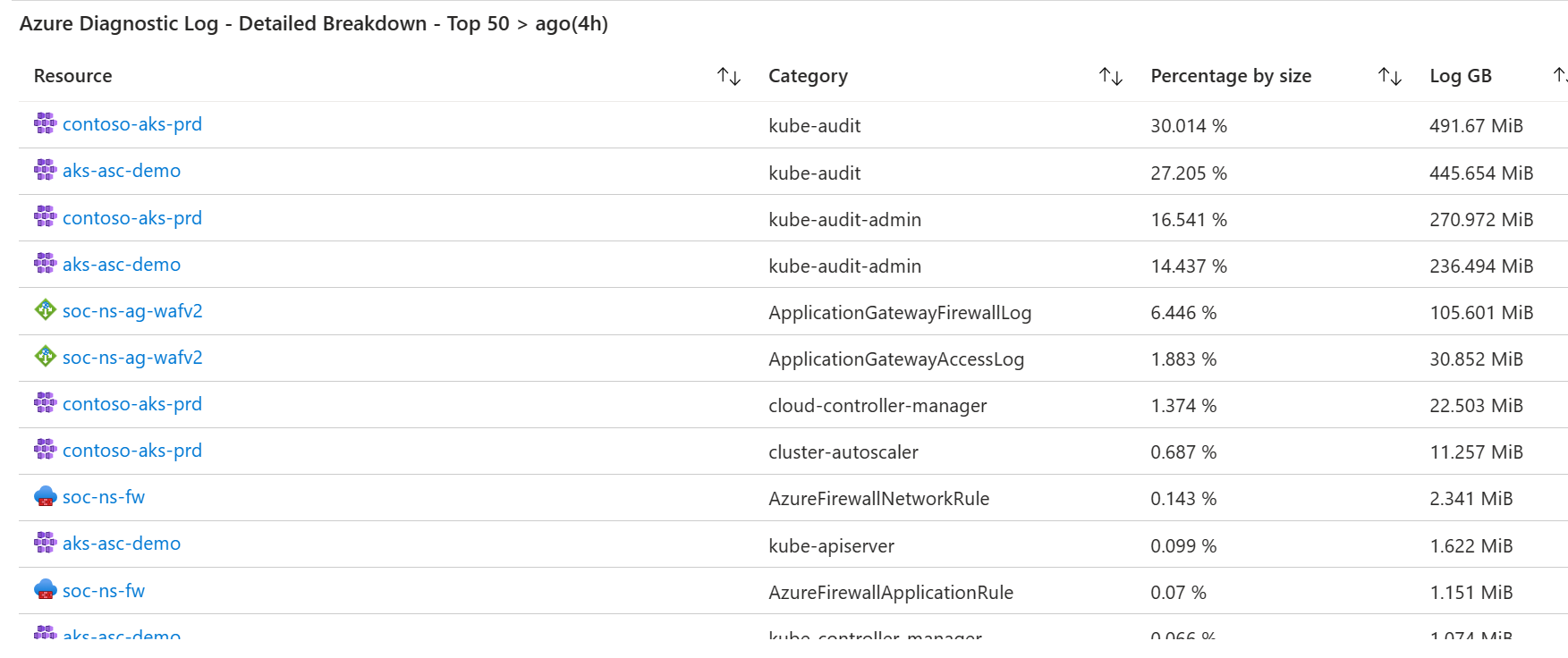The height and width of the screenshot is (658, 1568).
Task: Sort table using Category column arrows
Action: [x=1110, y=77]
